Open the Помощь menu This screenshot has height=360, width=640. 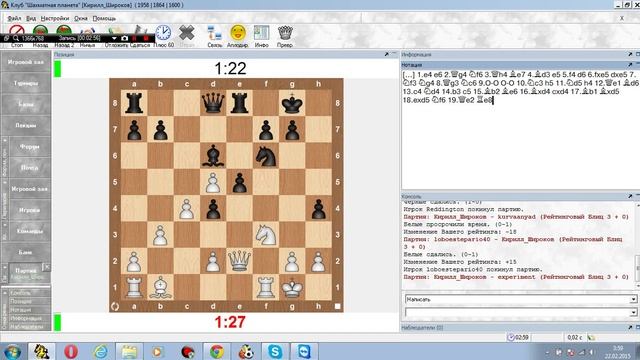click(104, 18)
